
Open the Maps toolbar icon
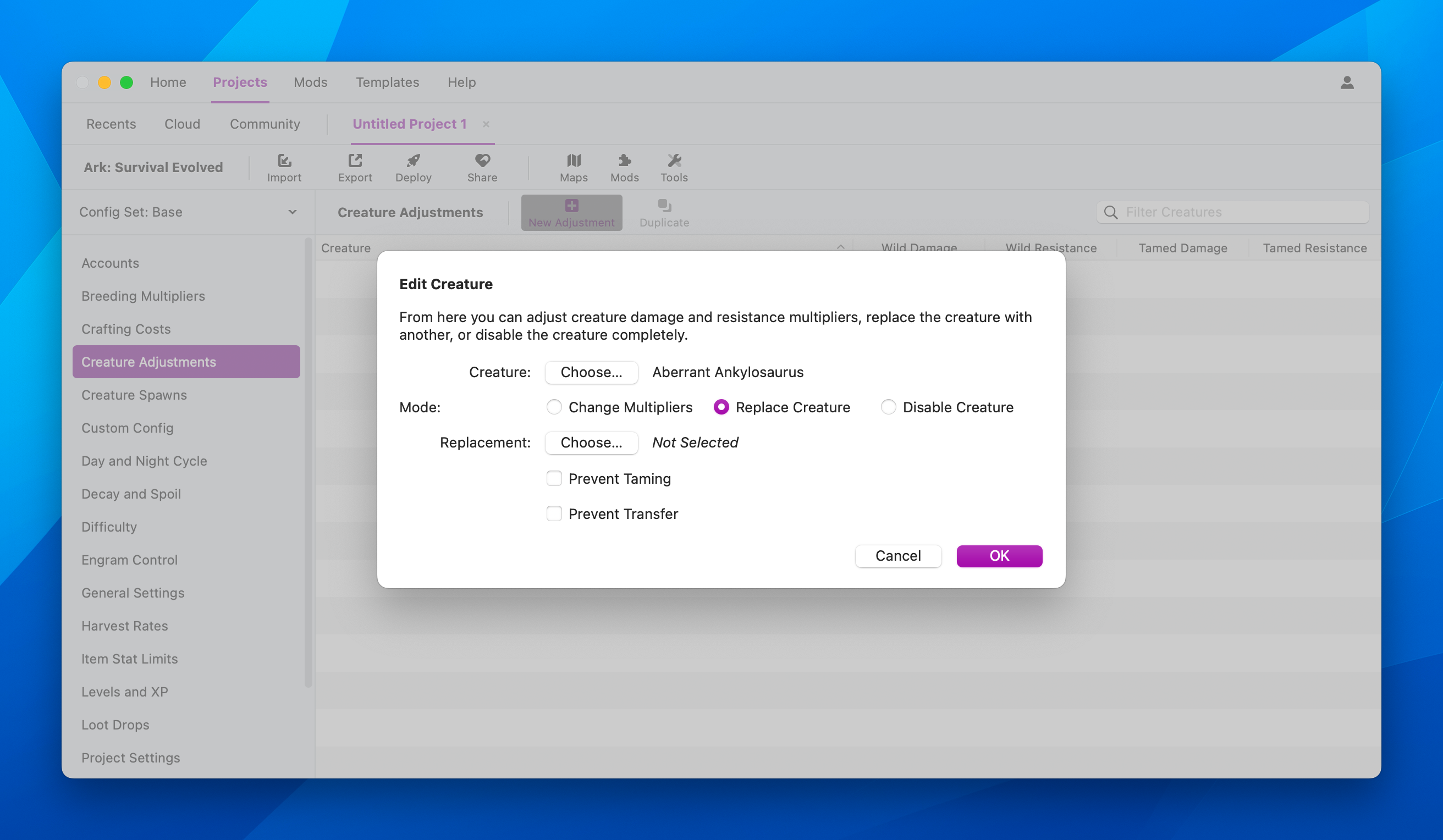click(x=574, y=161)
